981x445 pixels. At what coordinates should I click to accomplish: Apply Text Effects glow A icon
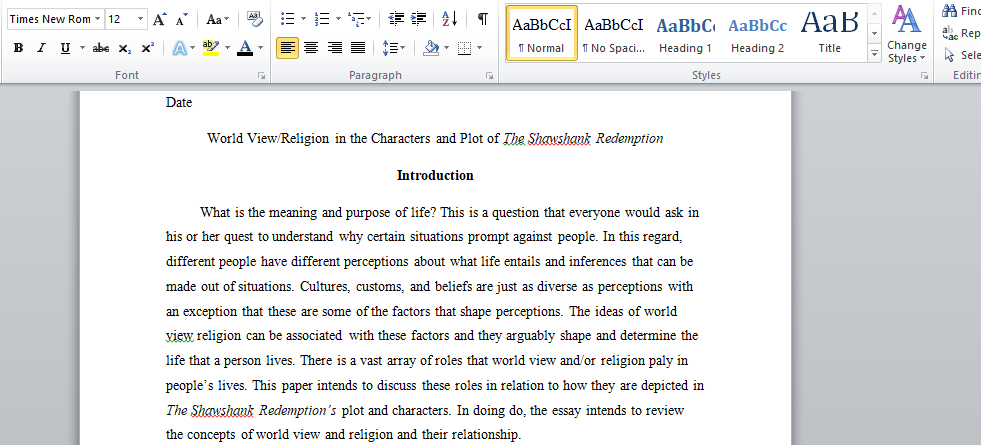click(180, 48)
